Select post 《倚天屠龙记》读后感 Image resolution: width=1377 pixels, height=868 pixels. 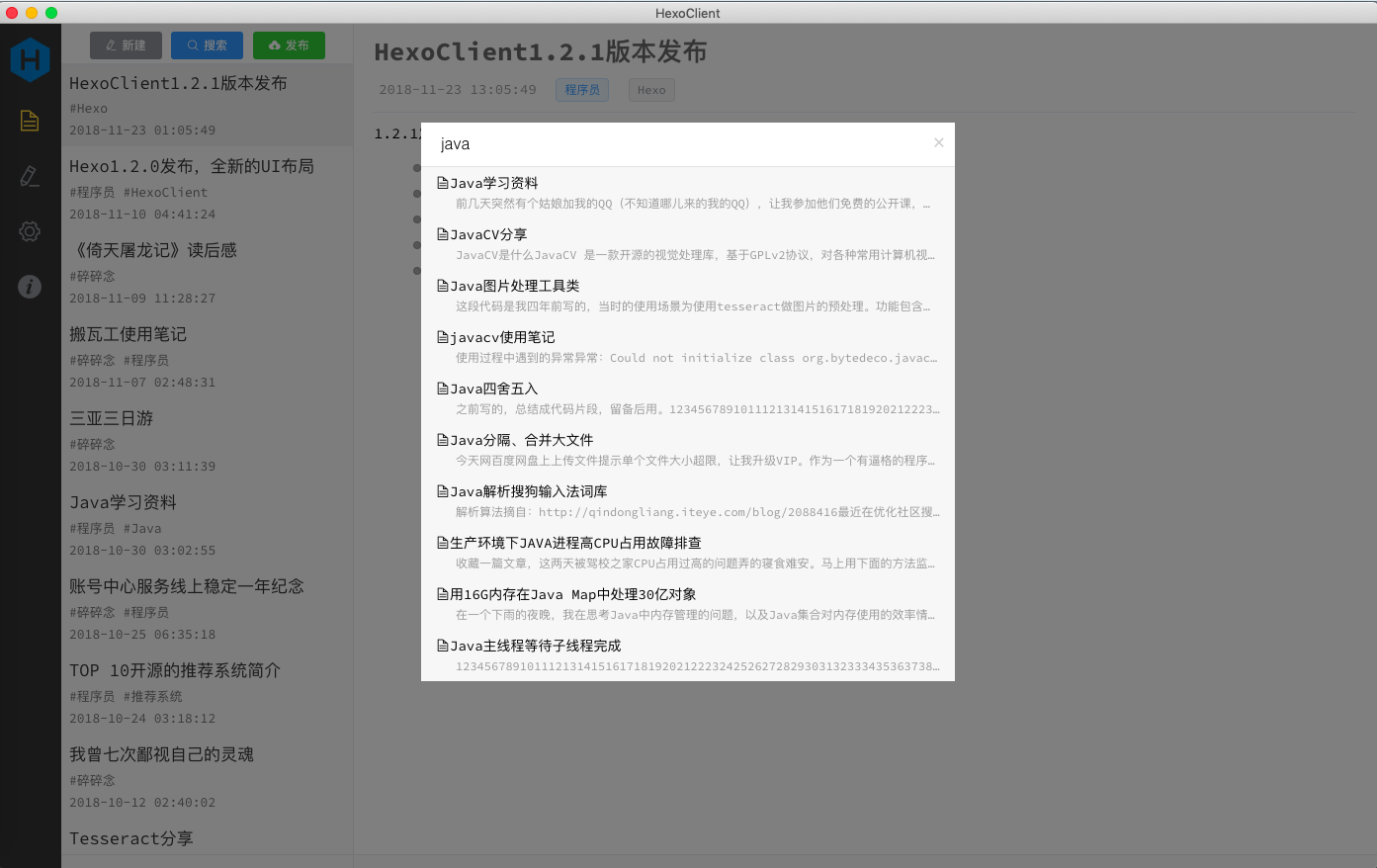pyautogui.click(x=208, y=273)
